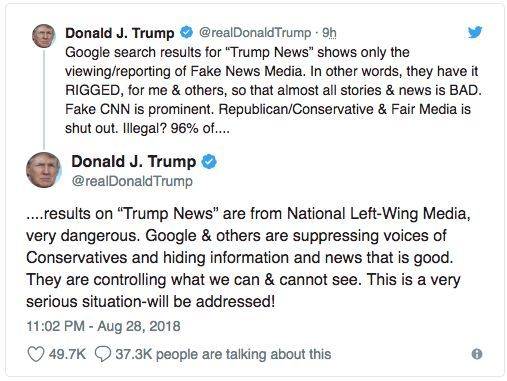Open replies via the speech bubble icon
The width and height of the screenshot is (507, 381).
(103, 354)
